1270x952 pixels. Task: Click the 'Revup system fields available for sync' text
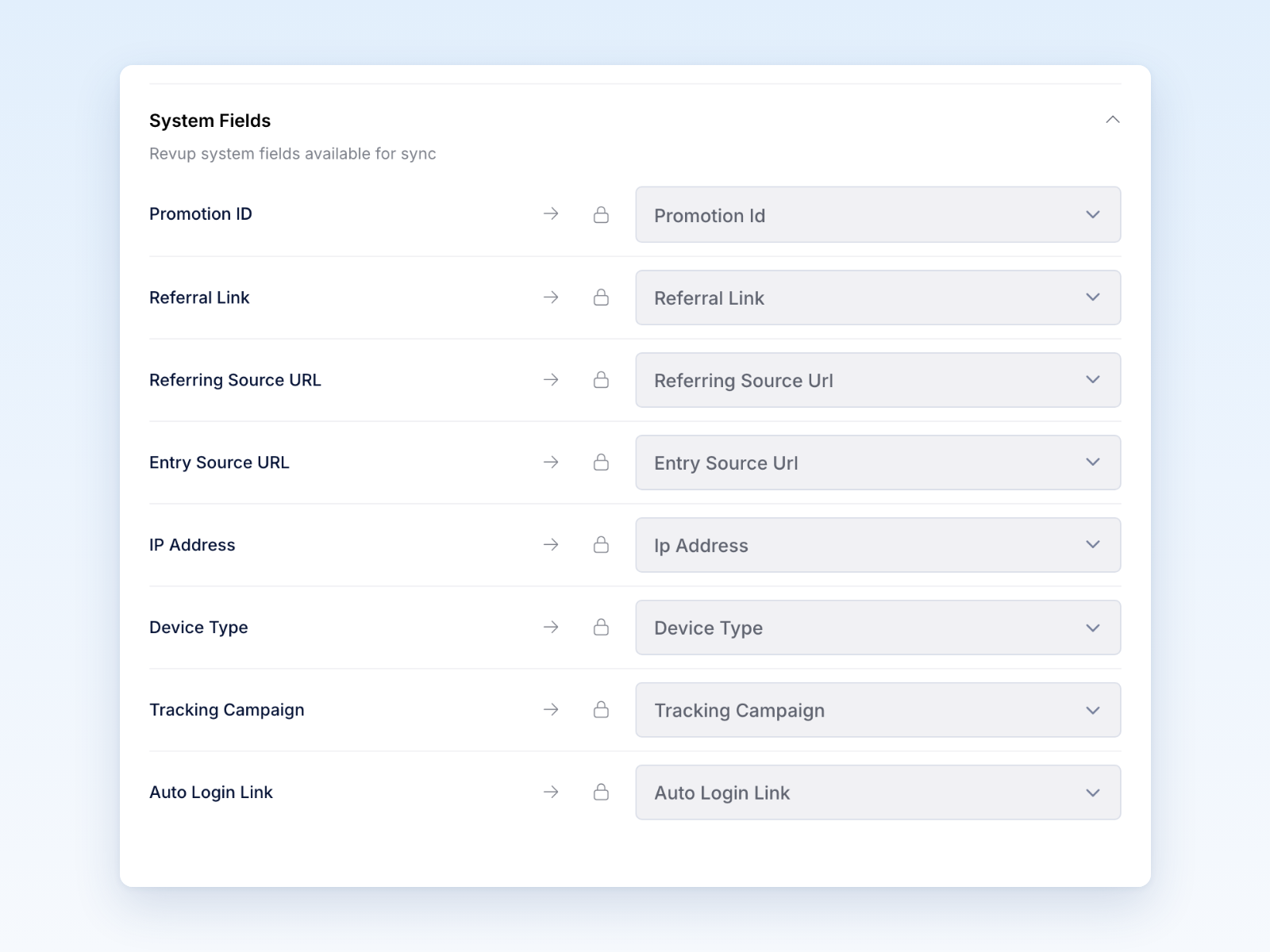pyautogui.click(x=293, y=154)
